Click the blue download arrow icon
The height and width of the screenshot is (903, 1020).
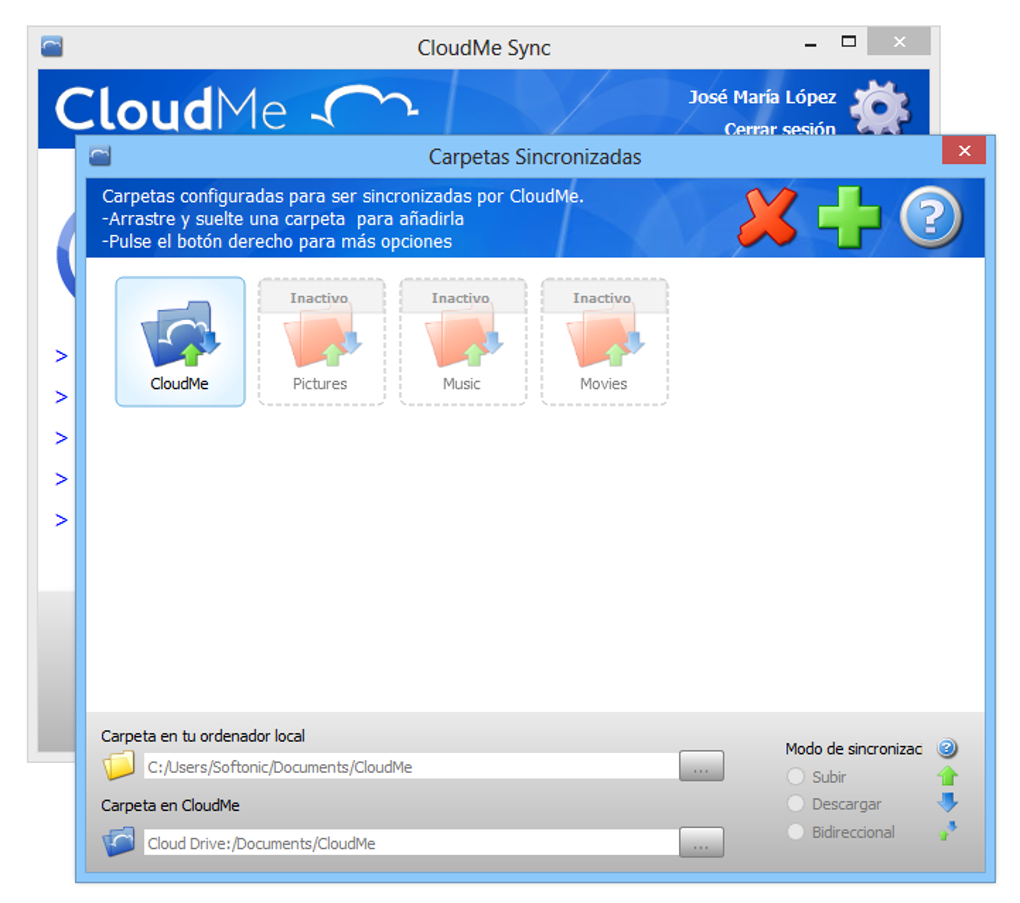pos(946,803)
